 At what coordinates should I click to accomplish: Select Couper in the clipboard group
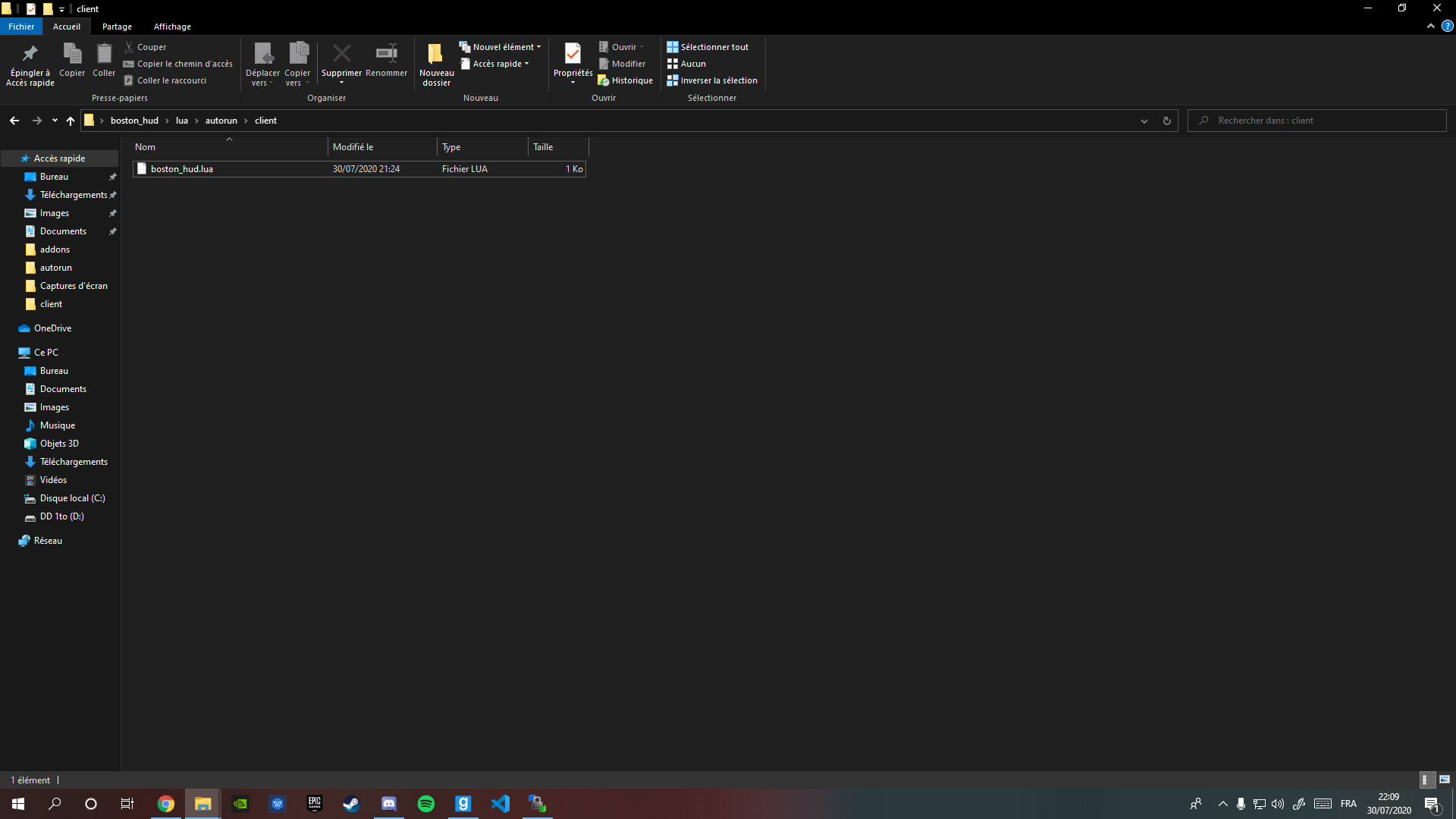pyautogui.click(x=145, y=47)
